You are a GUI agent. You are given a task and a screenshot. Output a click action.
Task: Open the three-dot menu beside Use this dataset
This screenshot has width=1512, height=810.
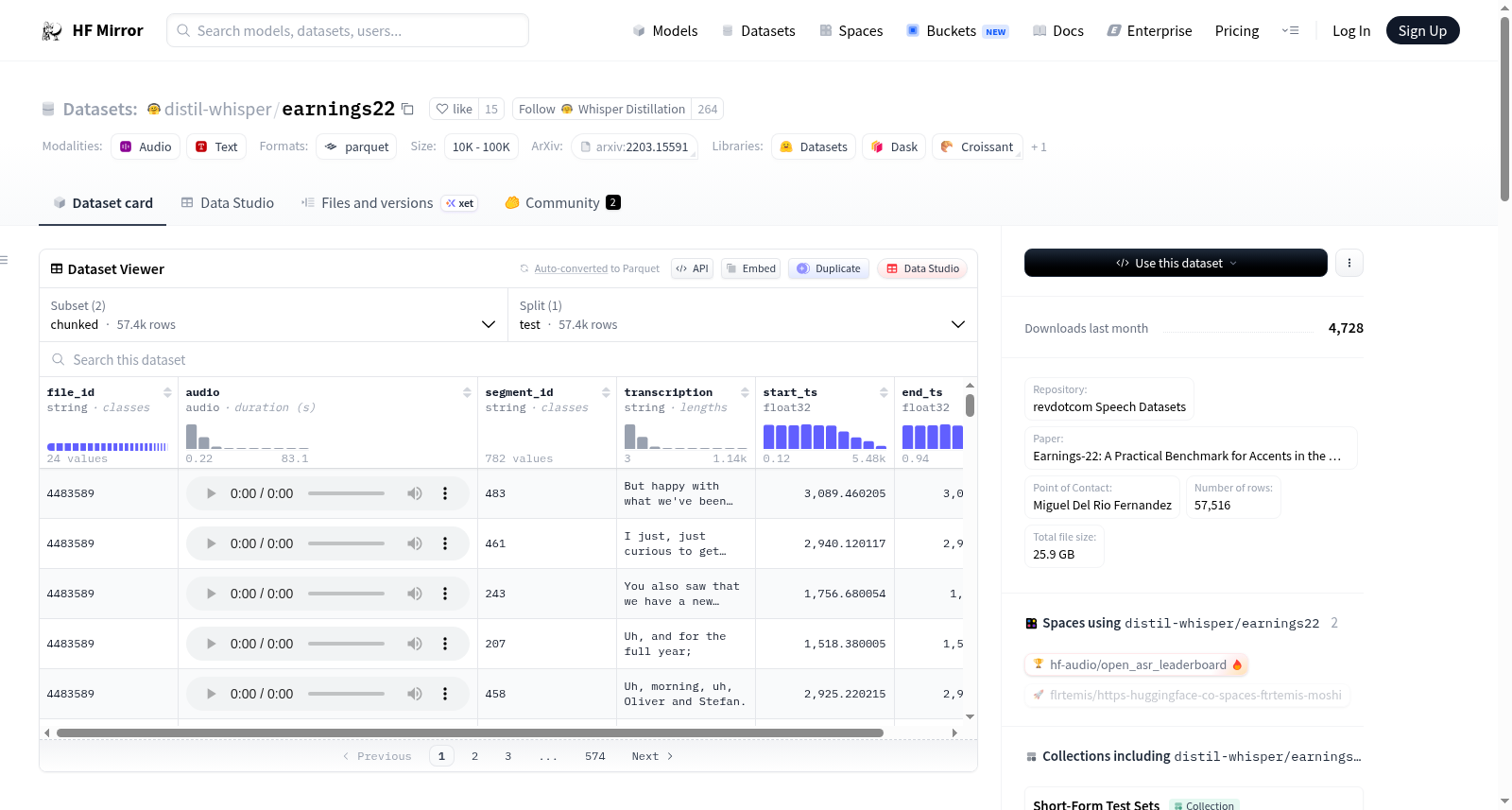[x=1349, y=263]
